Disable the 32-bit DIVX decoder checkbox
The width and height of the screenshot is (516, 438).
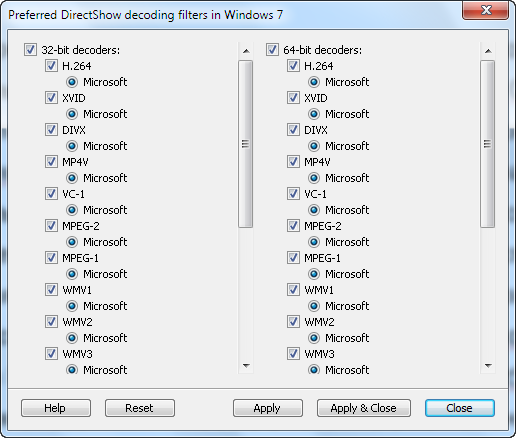pyautogui.click(x=51, y=130)
